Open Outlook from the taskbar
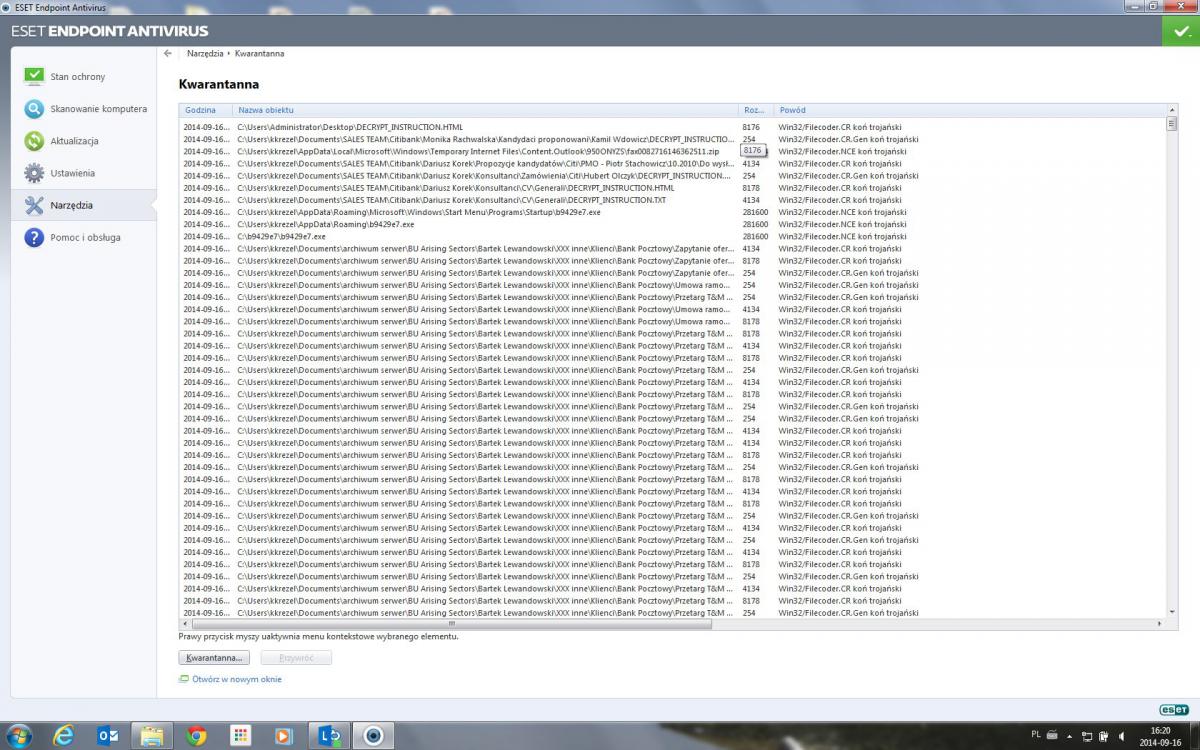 107,735
